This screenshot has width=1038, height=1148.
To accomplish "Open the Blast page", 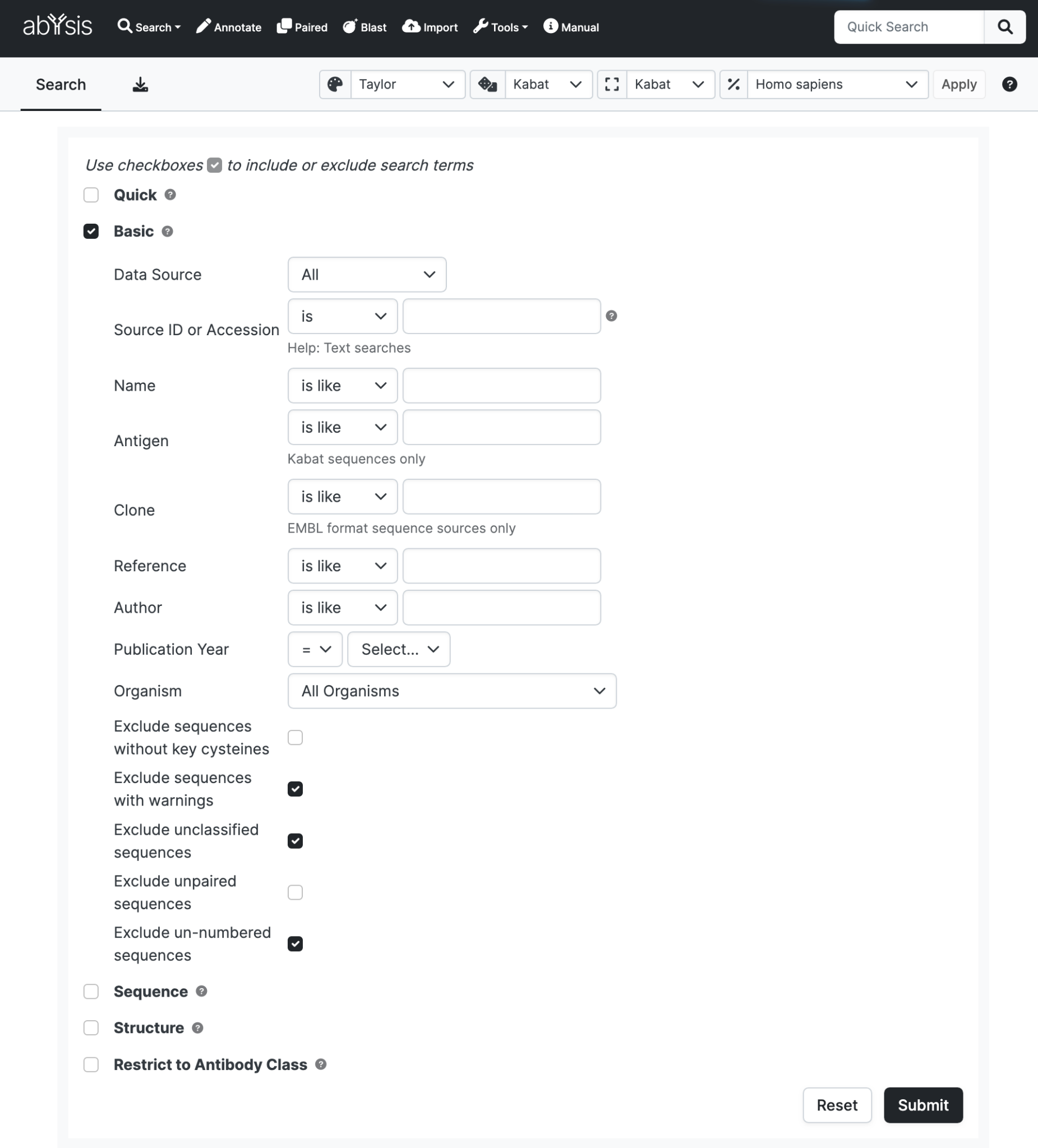I will pyautogui.click(x=365, y=27).
